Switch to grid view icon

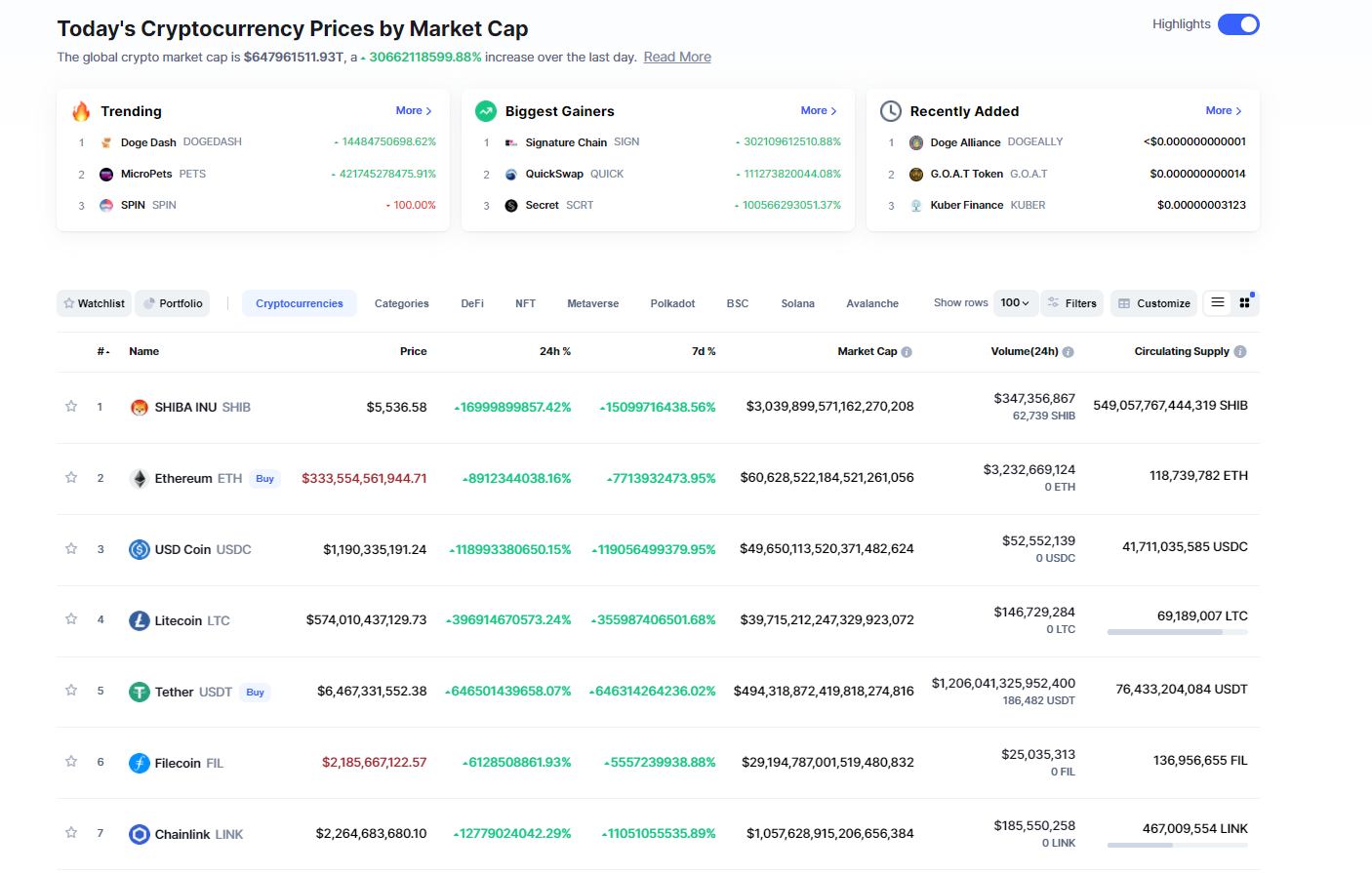point(1245,303)
